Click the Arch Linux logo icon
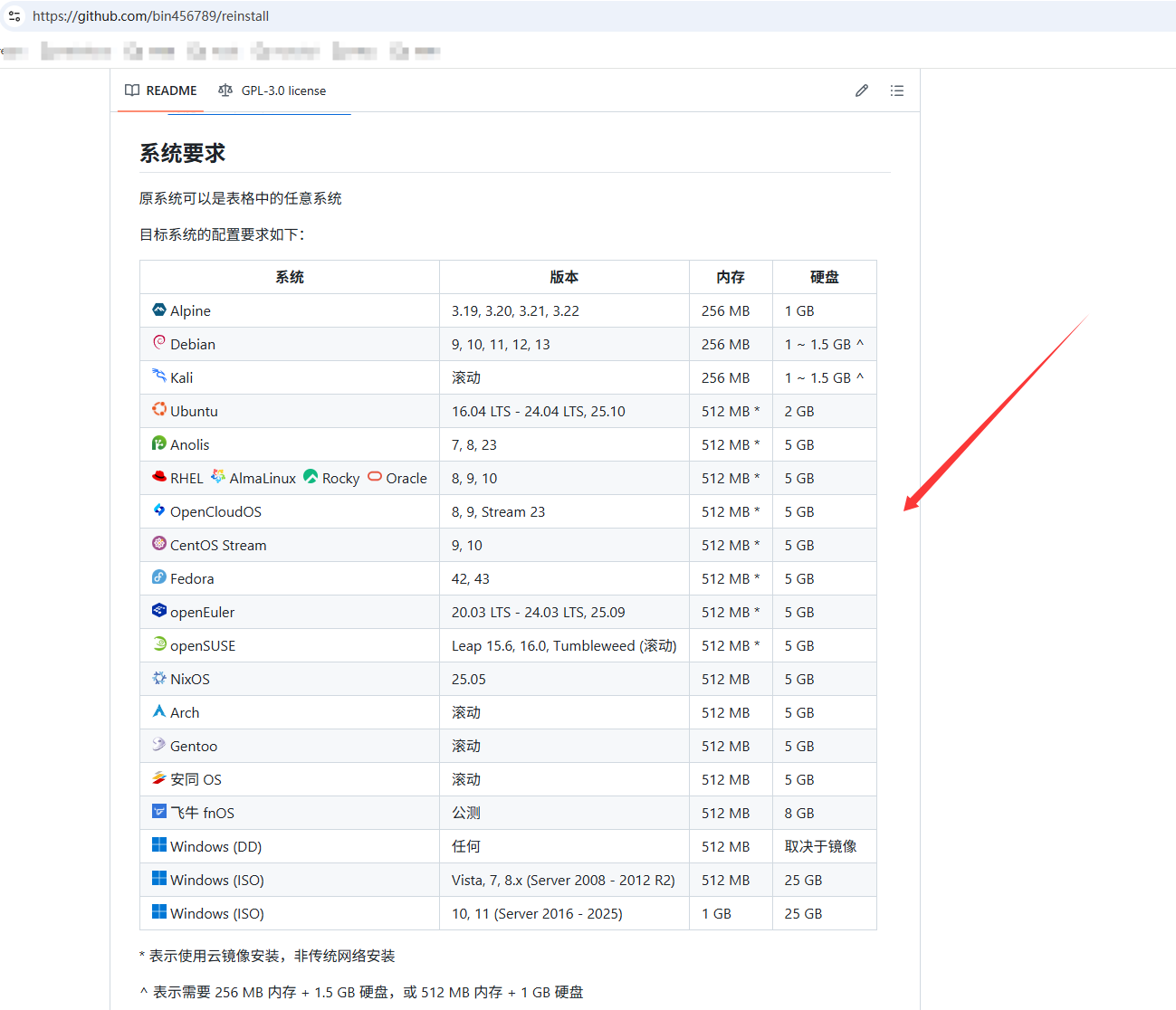Viewport: 1176px width, 1010px height. [x=159, y=711]
